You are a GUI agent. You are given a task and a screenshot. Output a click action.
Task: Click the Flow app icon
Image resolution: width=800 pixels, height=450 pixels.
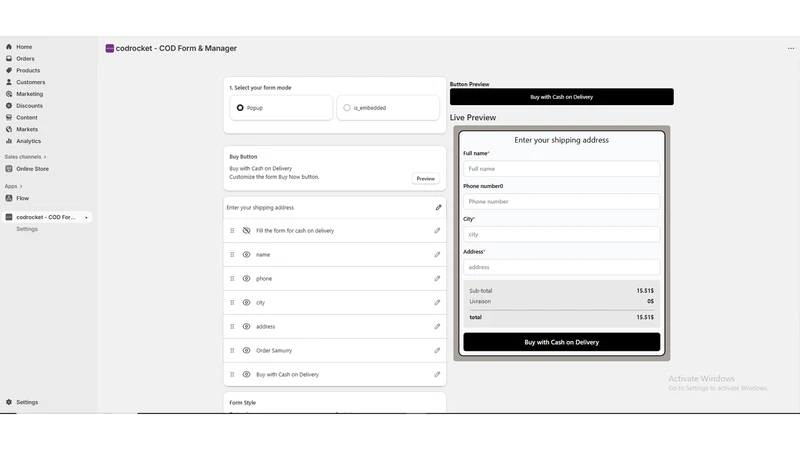point(9,198)
